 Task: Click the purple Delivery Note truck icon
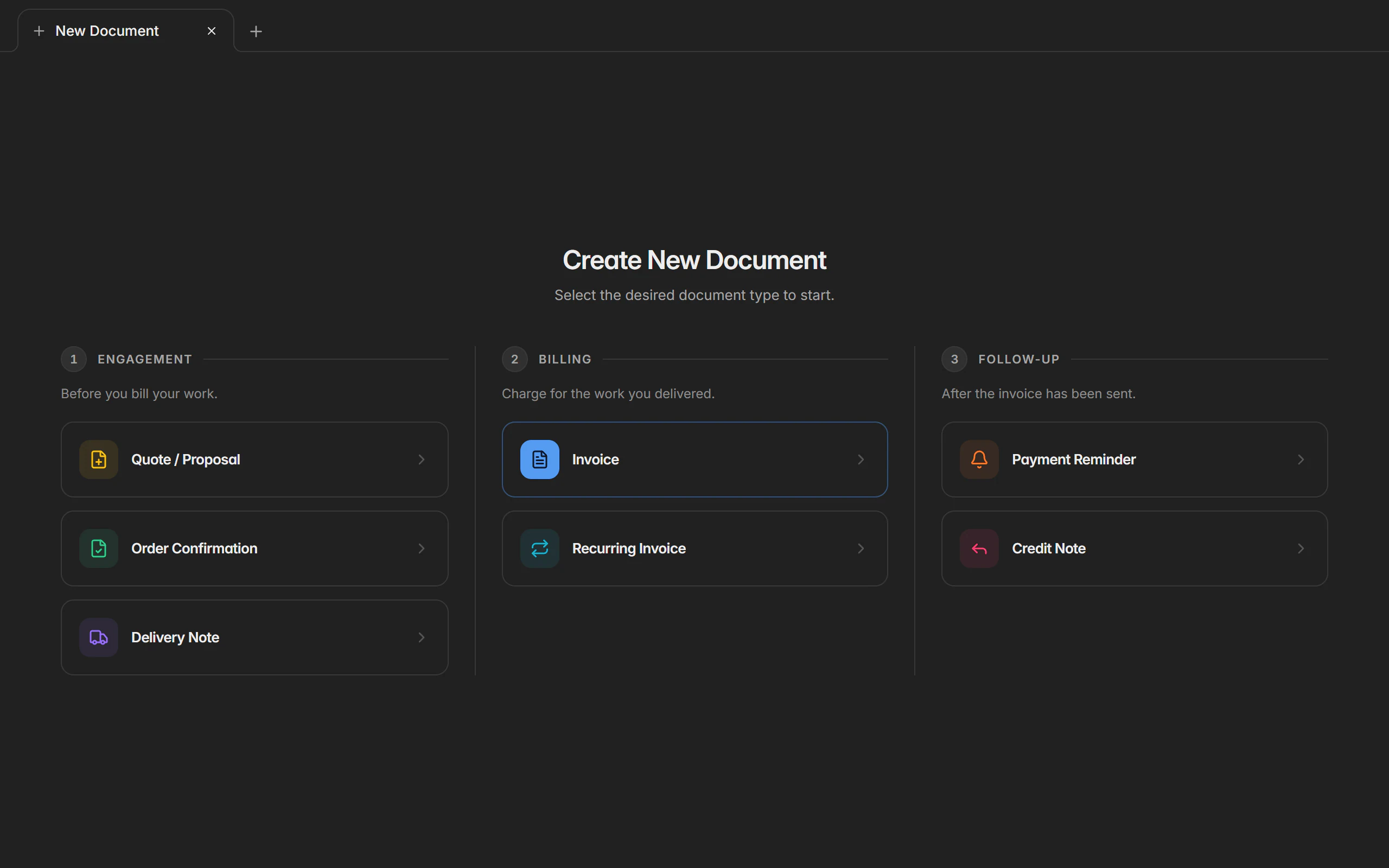click(x=99, y=637)
